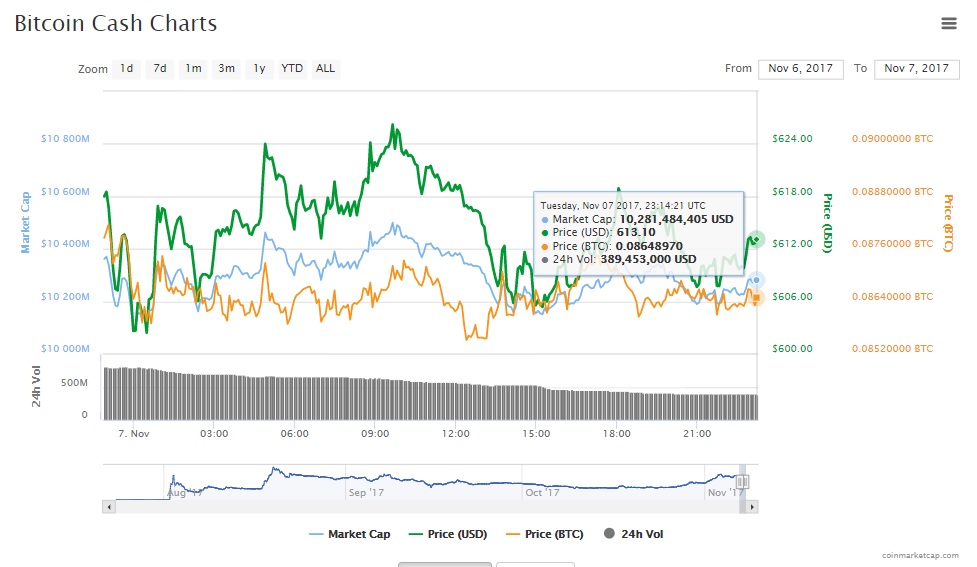Select the 7d zoom range
This screenshot has height=567, width=977.
pos(160,69)
